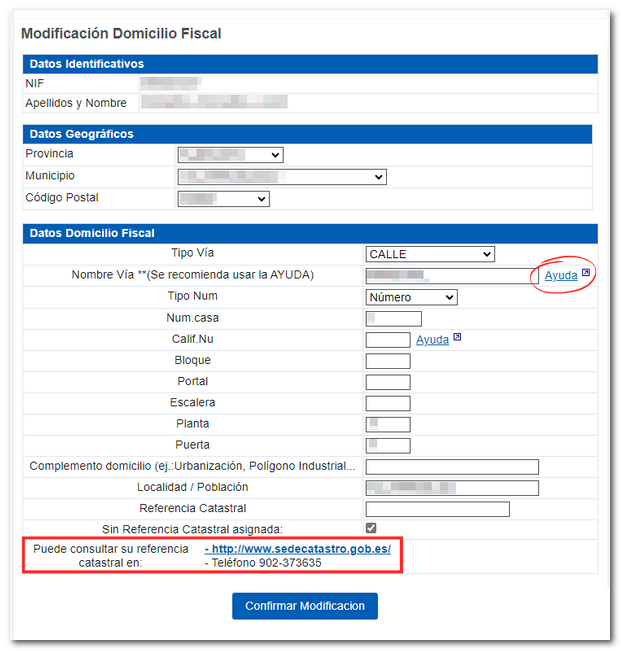Open the Provincia dropdown
This screenshot has height=651, width=621.
pyautogui.click(x=230, y=155)
